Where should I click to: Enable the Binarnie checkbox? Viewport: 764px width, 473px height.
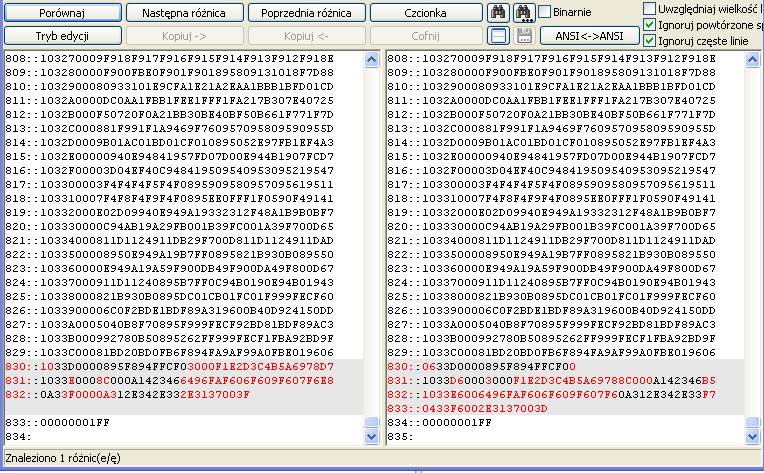pyautogui.click(x=545, y=12)
